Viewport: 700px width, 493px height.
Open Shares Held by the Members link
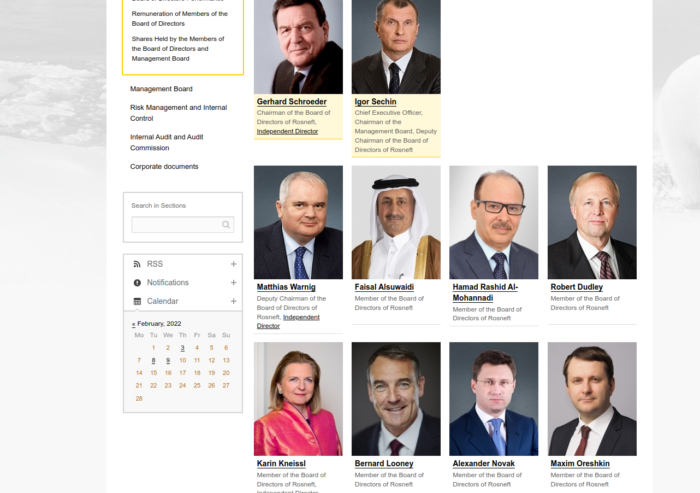178,49
